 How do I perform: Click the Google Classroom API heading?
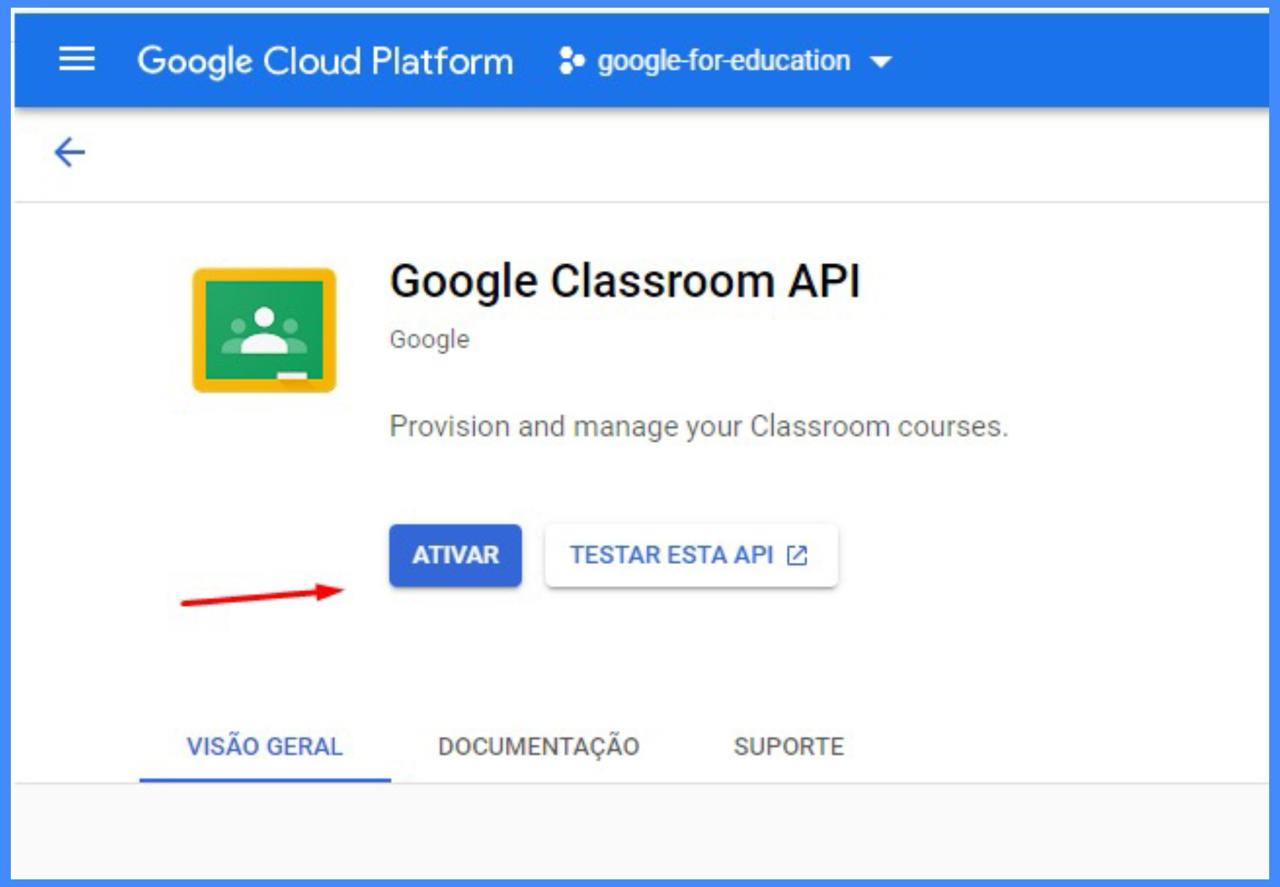[625, 282]
